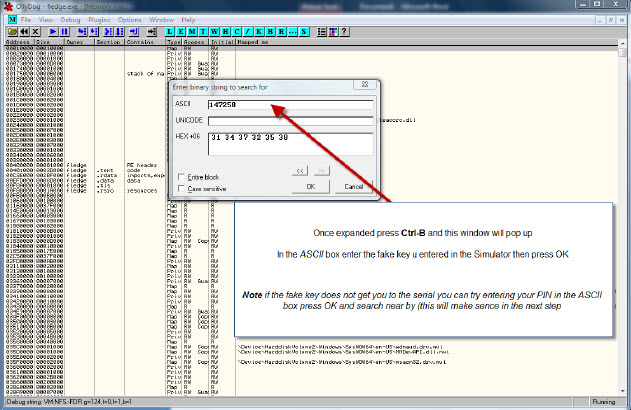631x410 pixels.
Task: Click the Open file folder toolbar icon
Action: tap(12, 31)
